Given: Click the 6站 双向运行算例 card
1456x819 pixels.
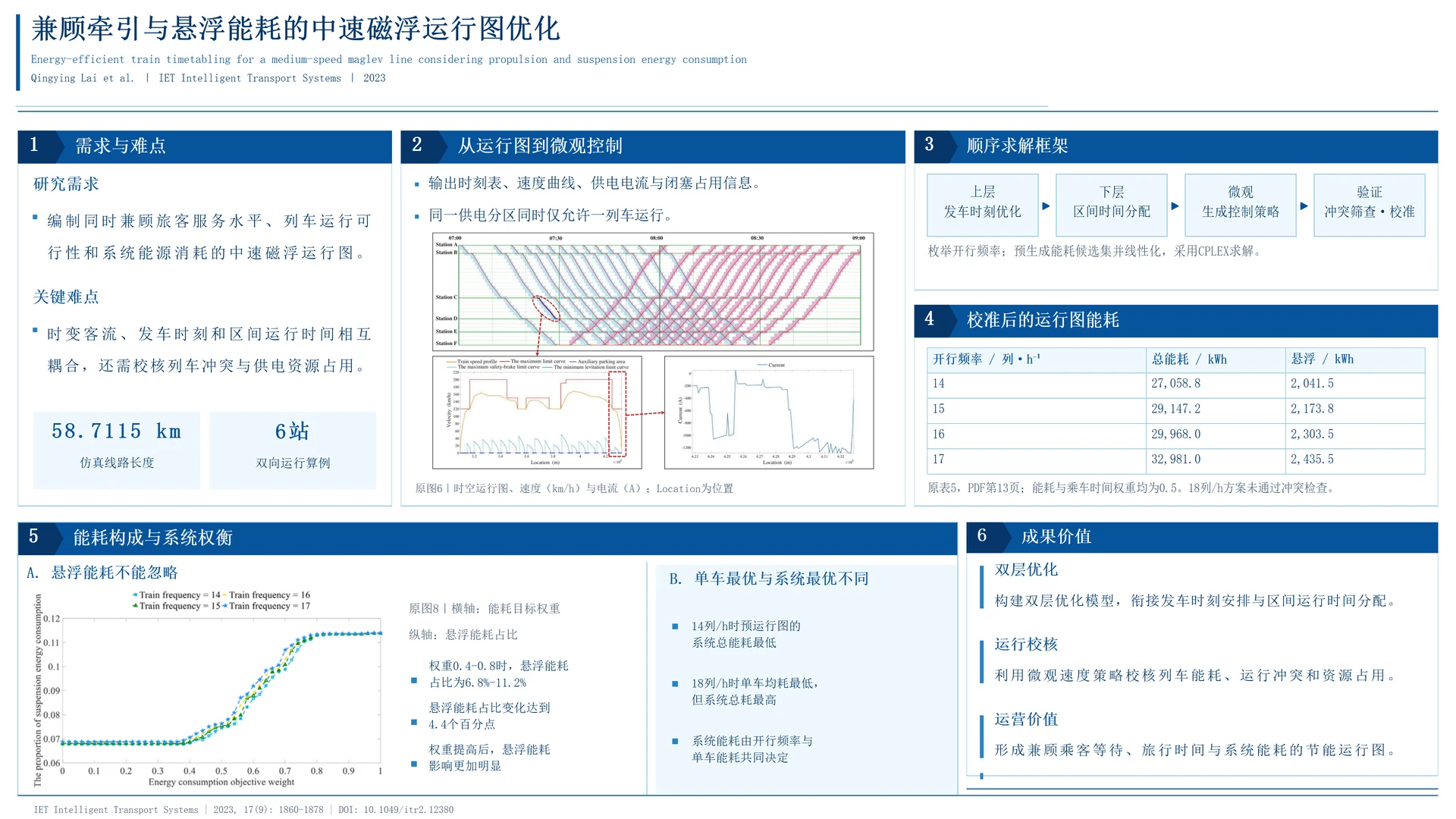Looking at the screenshot, I should coord(293,450).
